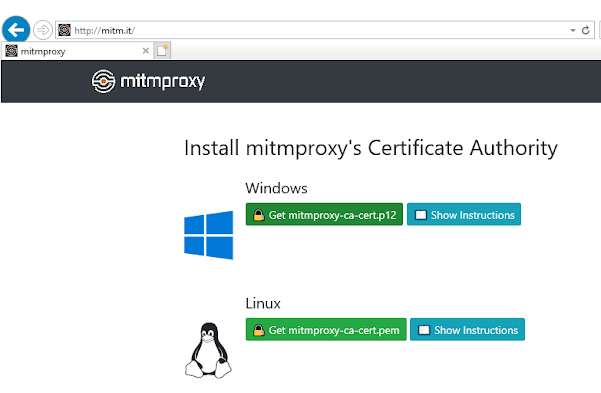Click the mitmproxy brand name text
601x393 pixels.
click(x=163, y=81)
